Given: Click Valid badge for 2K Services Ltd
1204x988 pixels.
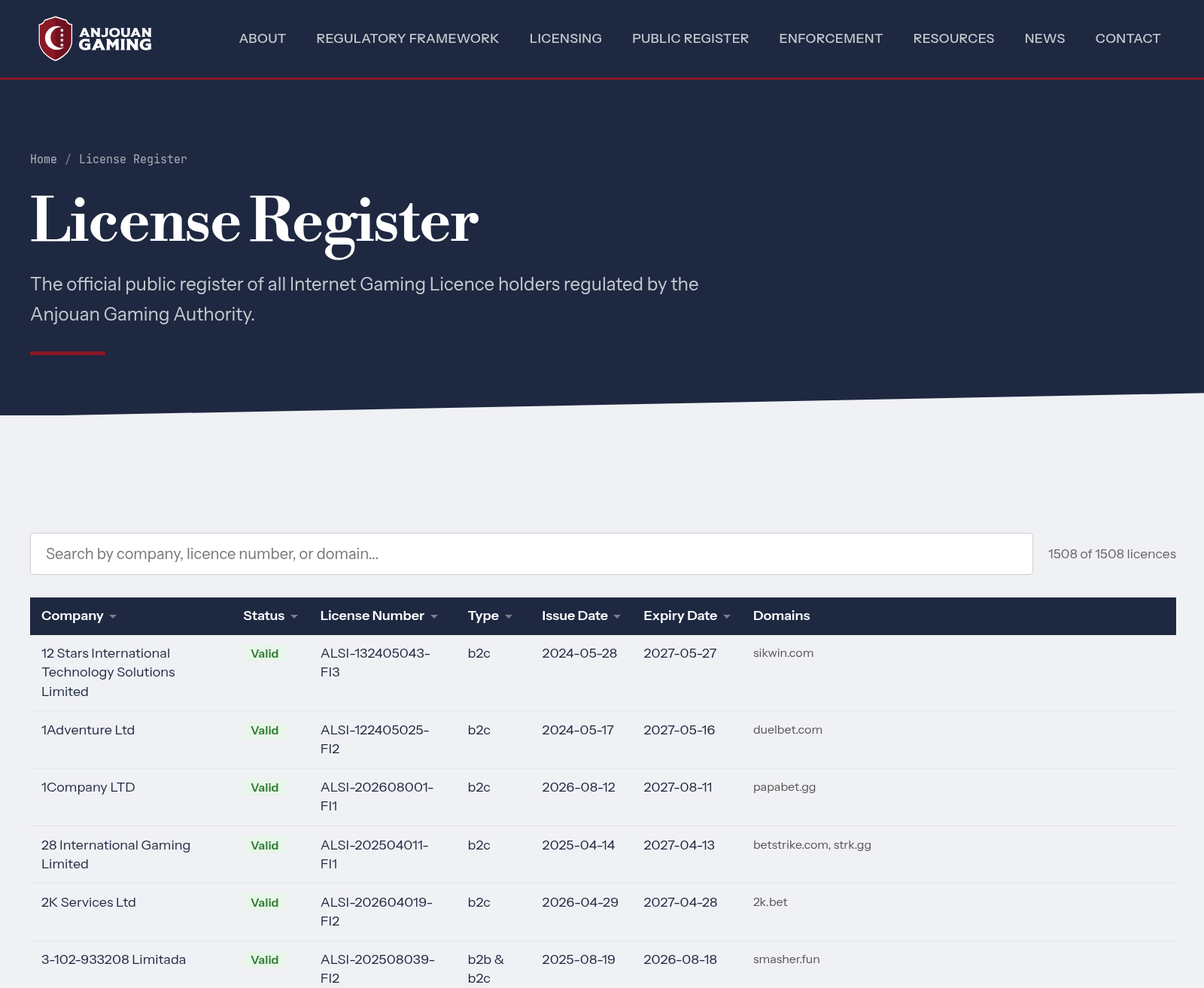Looking at the screenshot, I should coord(265,902).
